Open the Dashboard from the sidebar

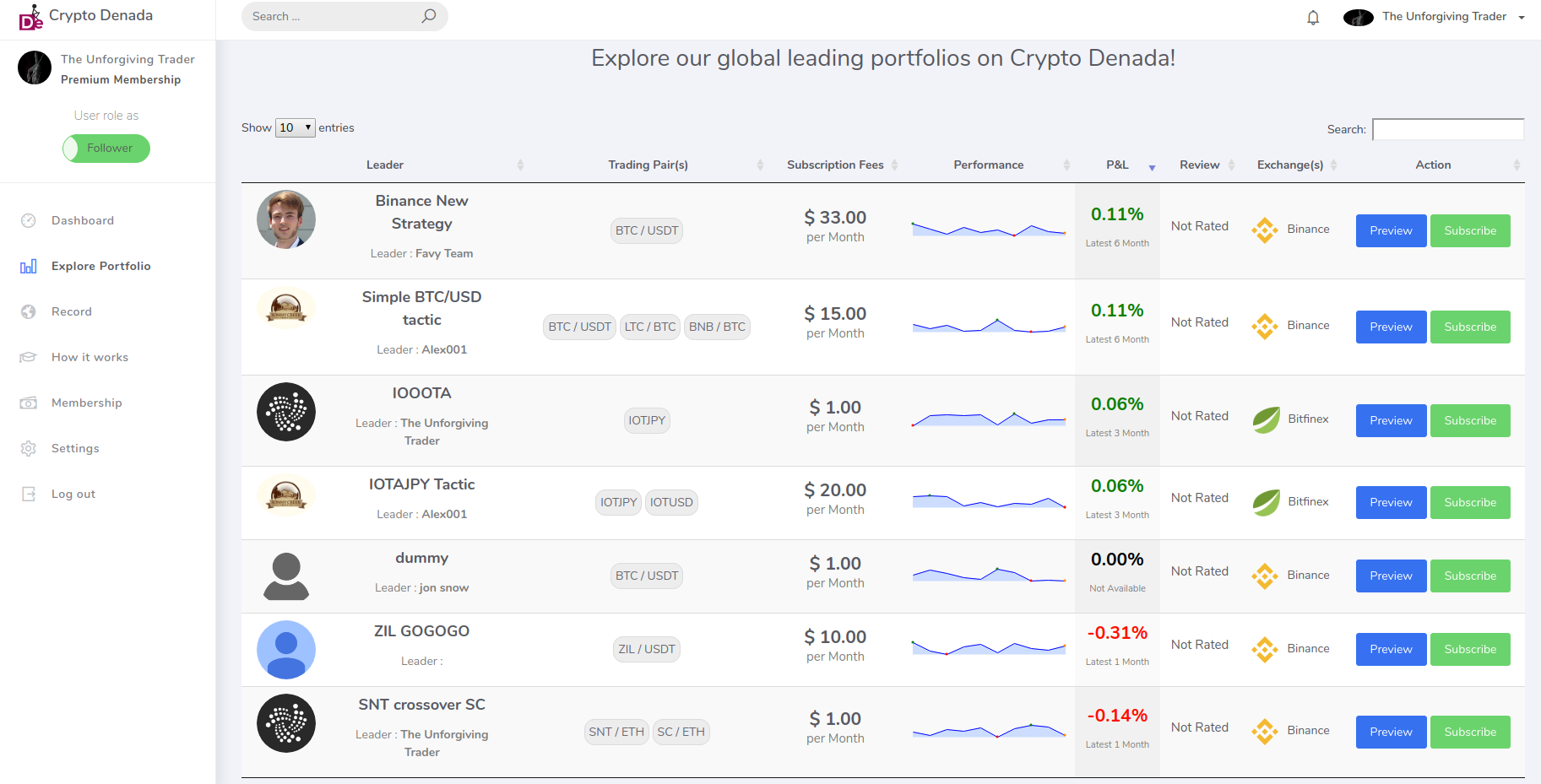(29, 220)
